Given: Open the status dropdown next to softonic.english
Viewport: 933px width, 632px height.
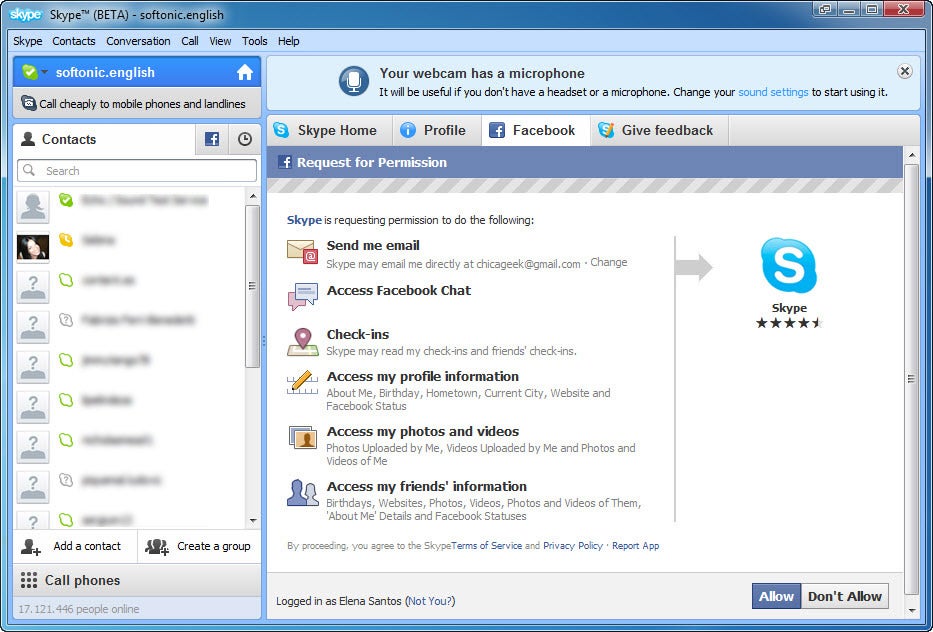Looking at the screenshot, I should click(45, 71).
